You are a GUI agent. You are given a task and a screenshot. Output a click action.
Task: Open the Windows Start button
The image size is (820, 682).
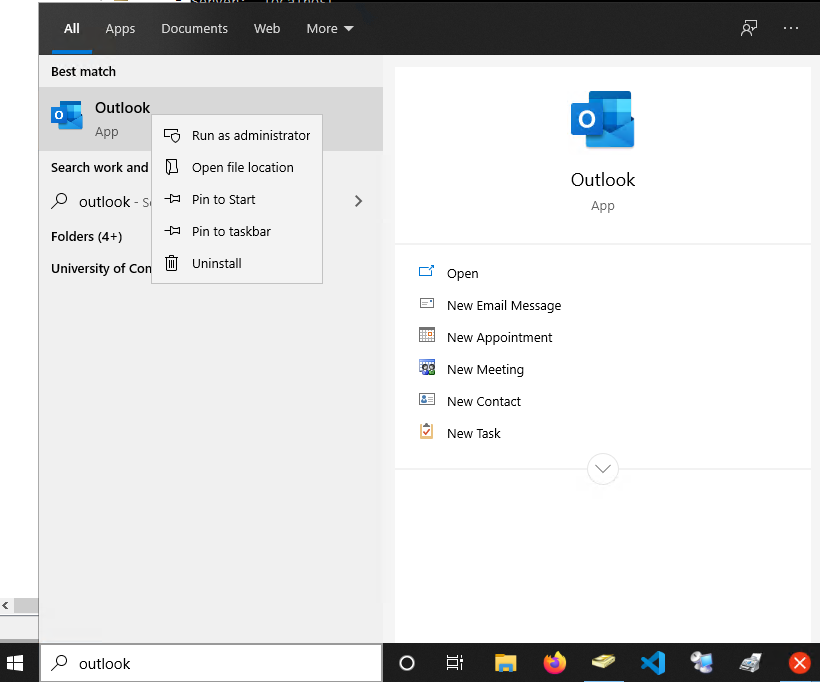(x=15, y=663)
